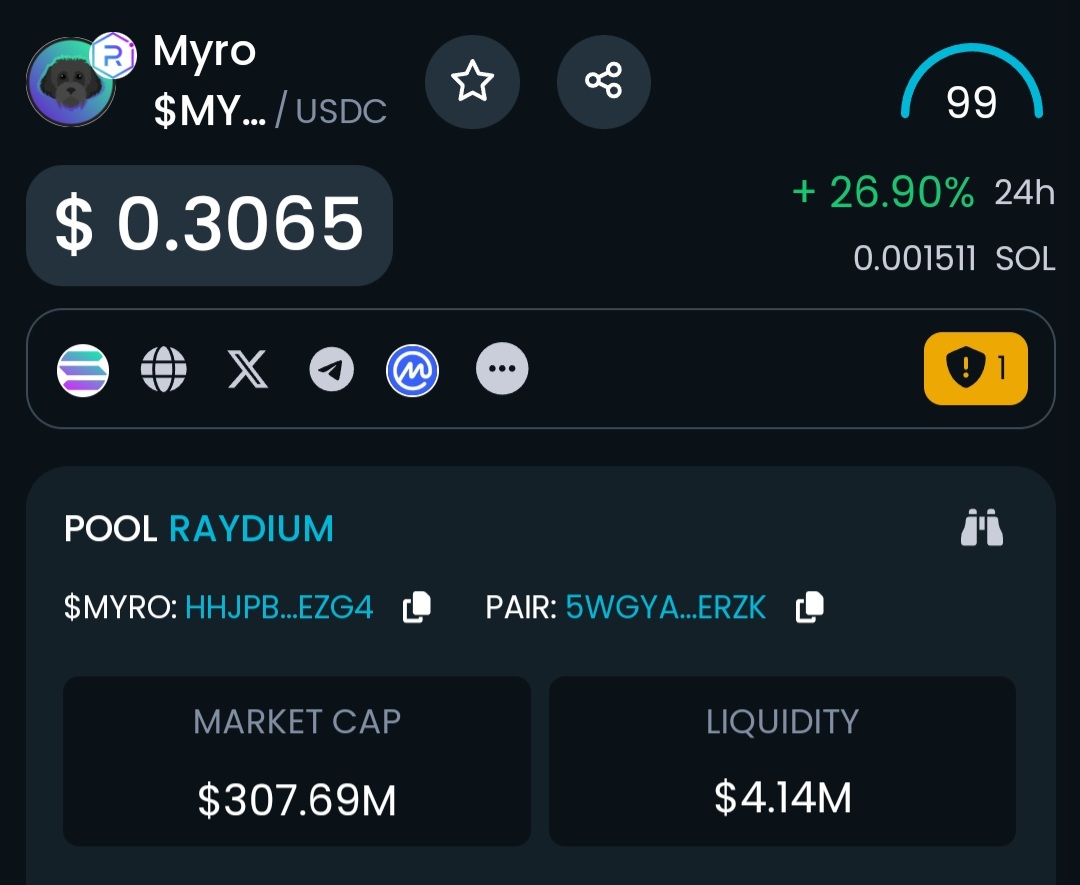Open the Solana chain icon

[x=83, y=370]
